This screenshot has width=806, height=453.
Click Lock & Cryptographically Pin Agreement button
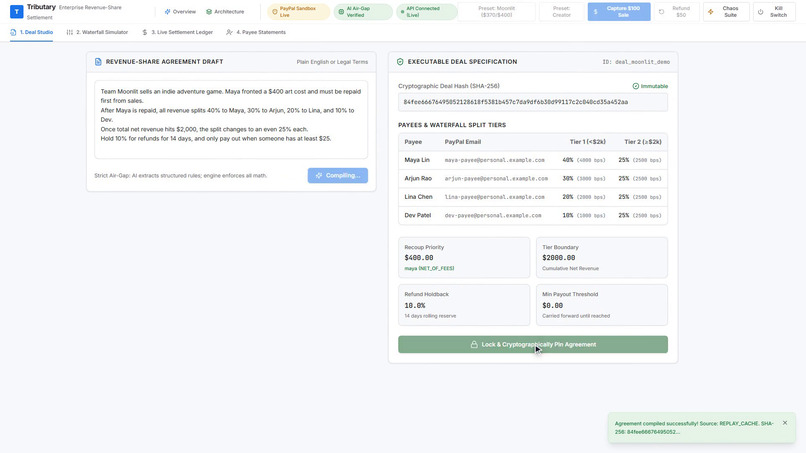533,345
